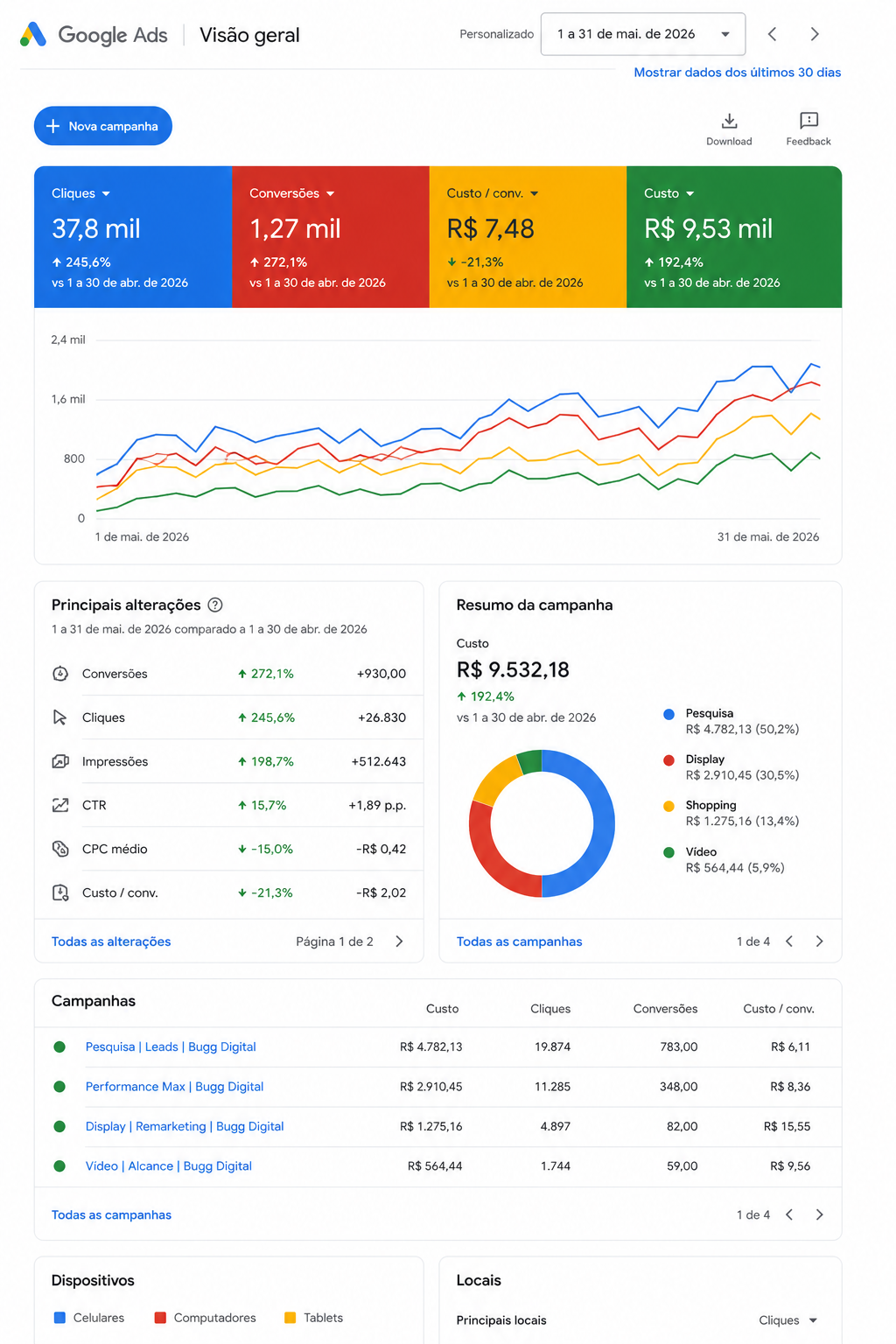The image size is (896, 1344).
Task: Next arrow in Campanhas table pager
Action: point(819,1214)
